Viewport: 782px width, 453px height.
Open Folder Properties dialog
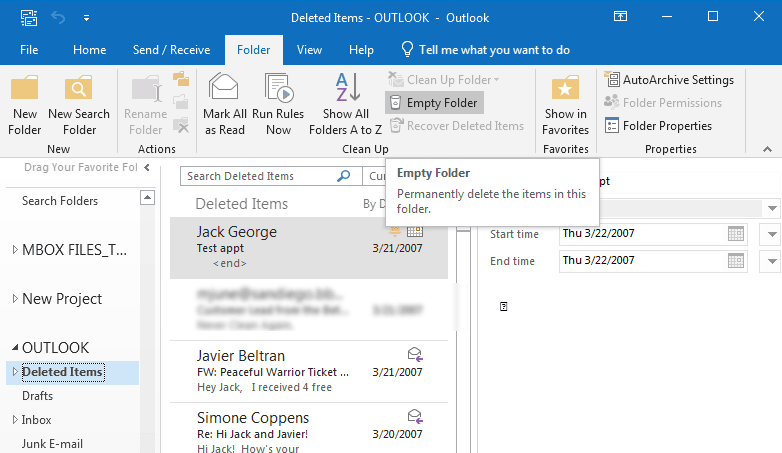click(x=658, y=126)
